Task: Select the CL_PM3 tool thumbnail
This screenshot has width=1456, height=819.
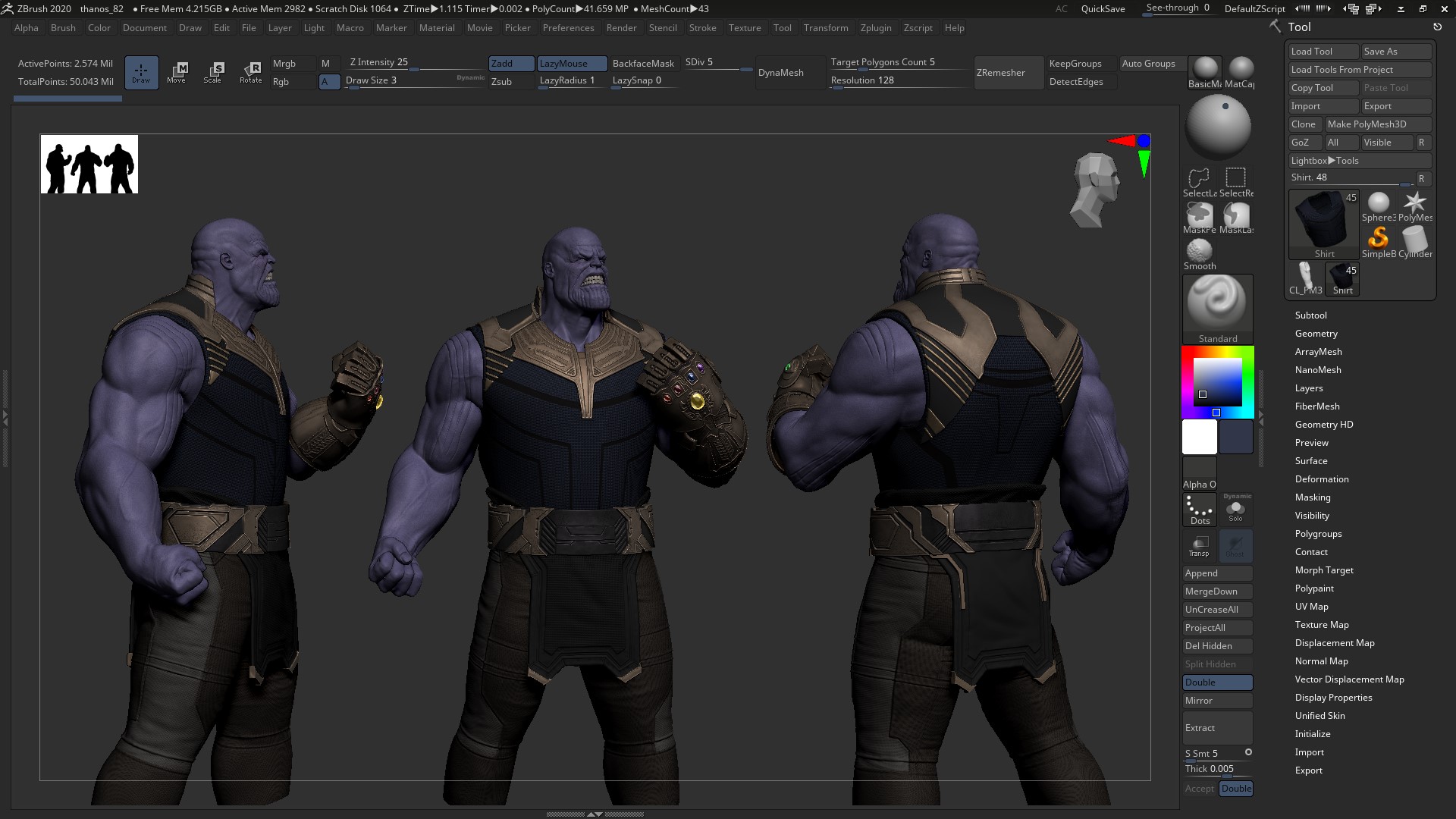Action: point(1306,278)
